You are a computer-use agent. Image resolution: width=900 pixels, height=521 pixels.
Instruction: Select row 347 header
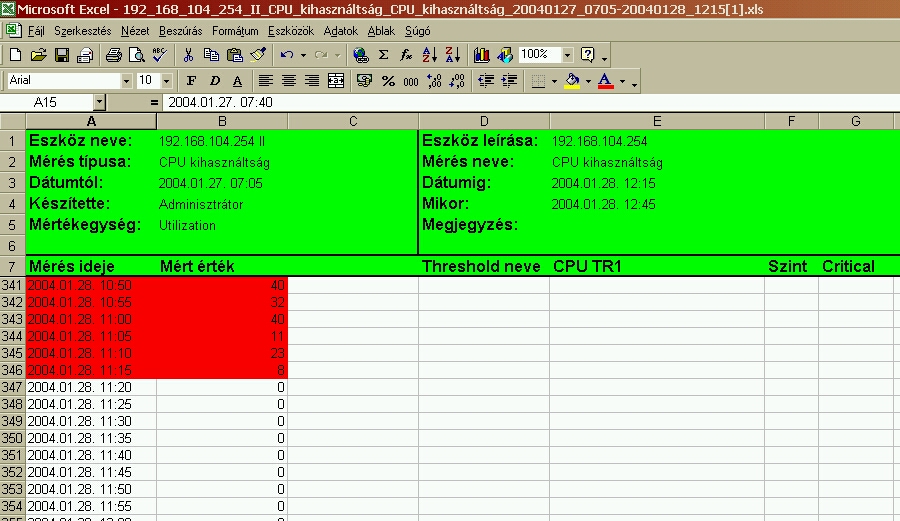click(x=12, y=386)
